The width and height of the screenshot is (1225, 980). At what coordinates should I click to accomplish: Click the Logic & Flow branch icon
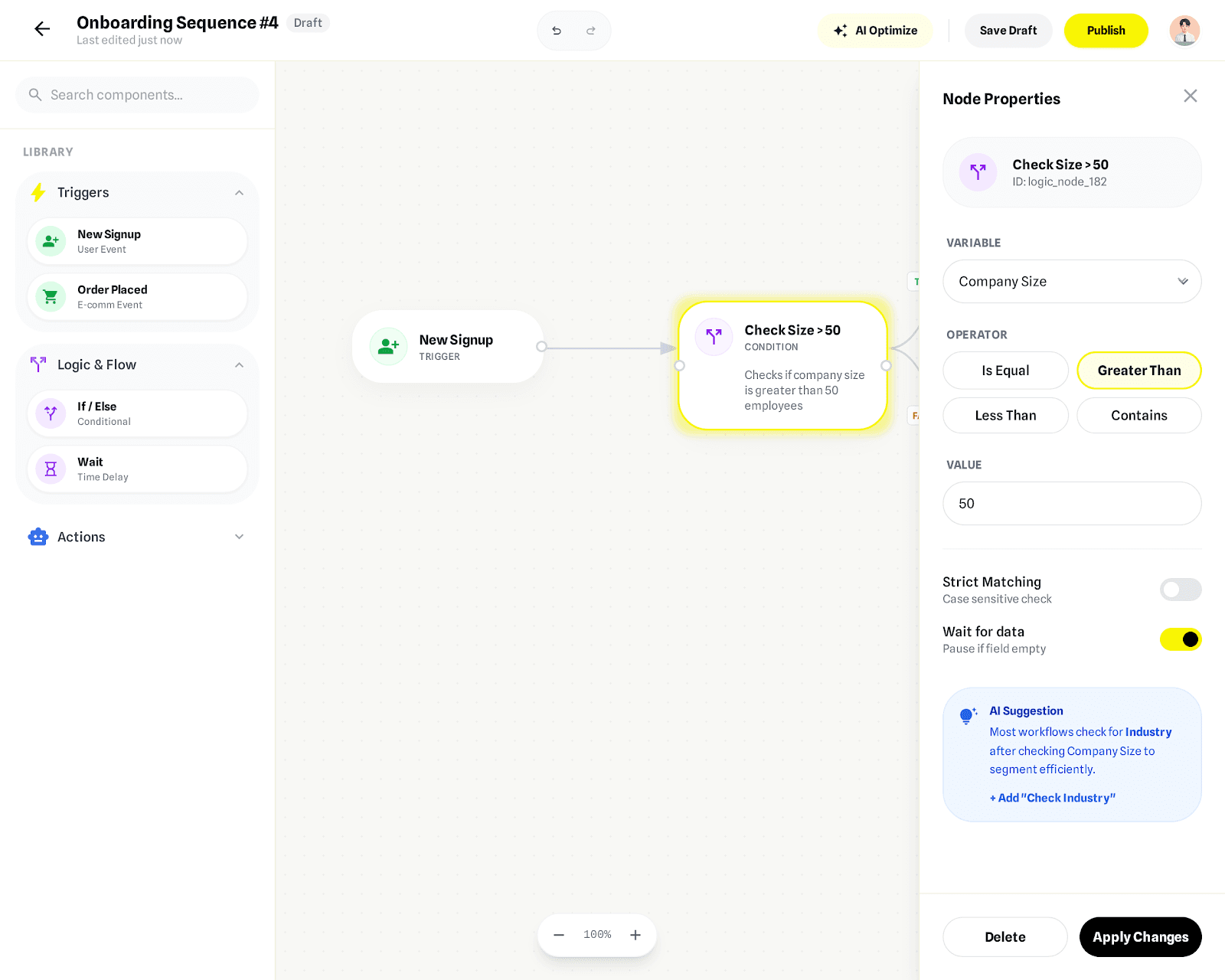(37, 364)
